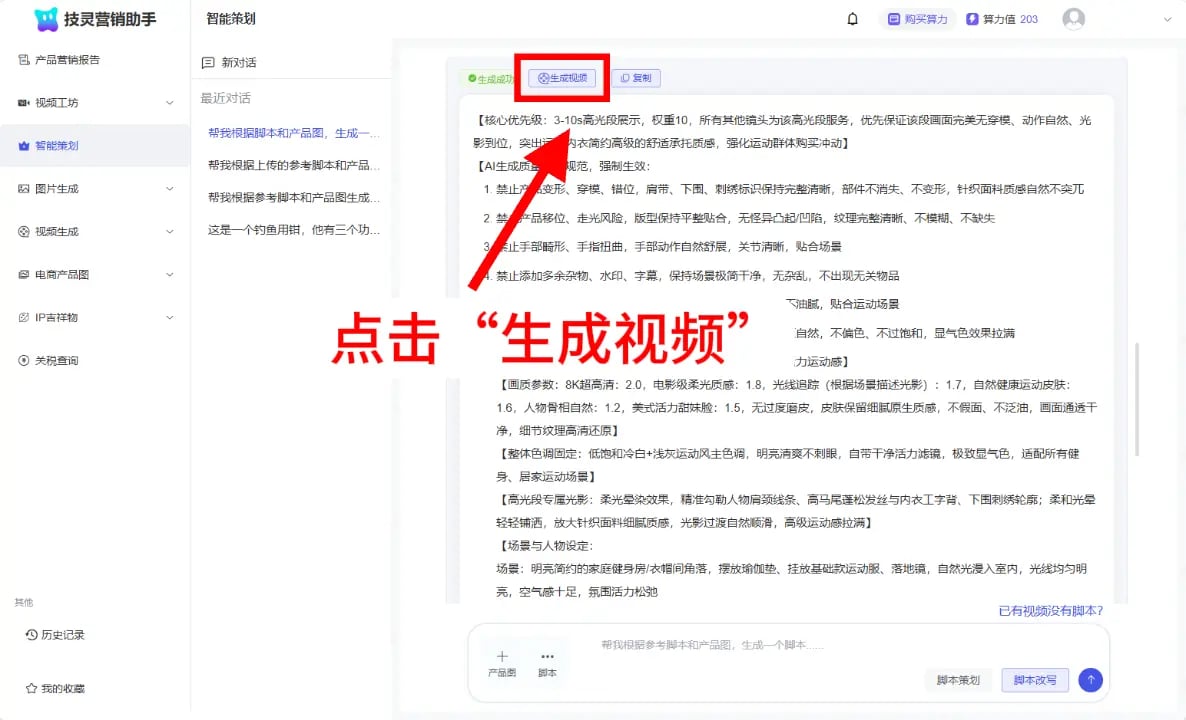The height and width of the screenshot is (720, 1186).
Task: Click the 电商产品图 icon
Action: tap(23, 275)
